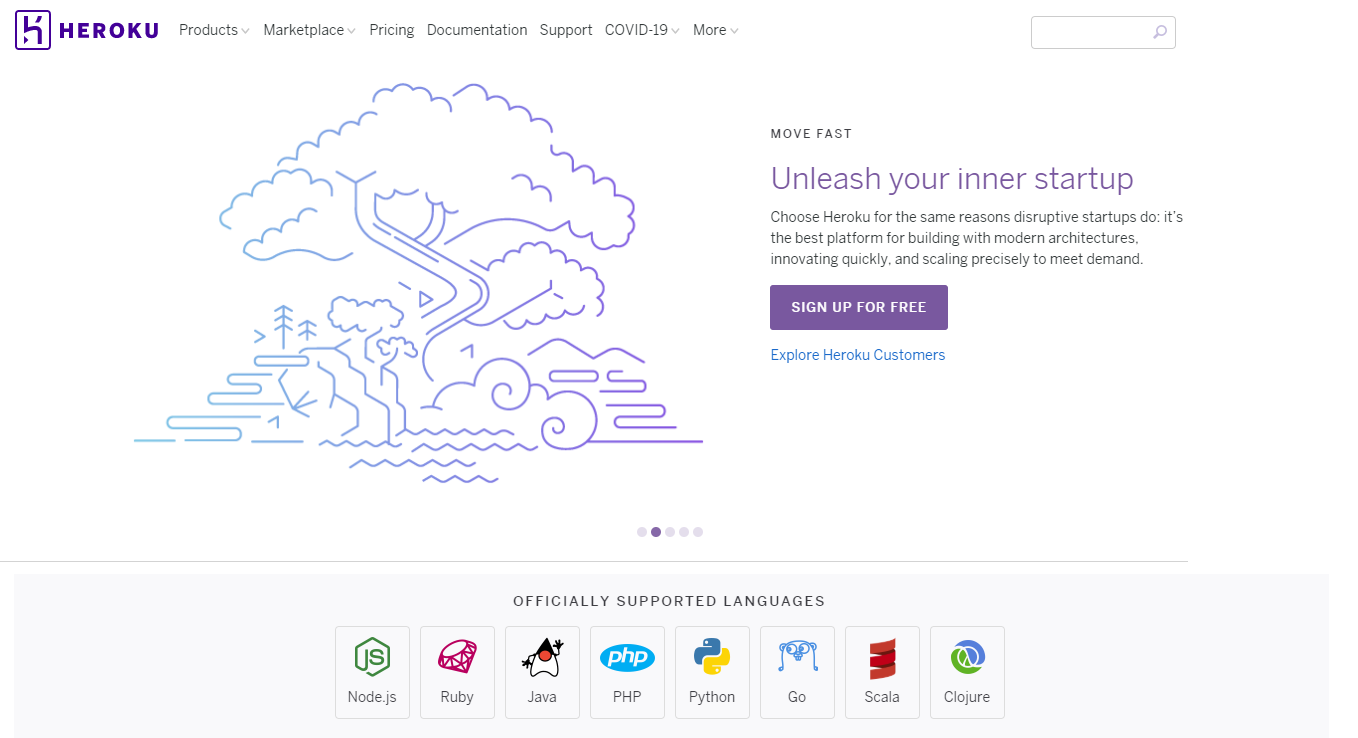This screenshot has width=1358, height=738.
Task: Open the Clojure language tile
Action: click(967, 672)
